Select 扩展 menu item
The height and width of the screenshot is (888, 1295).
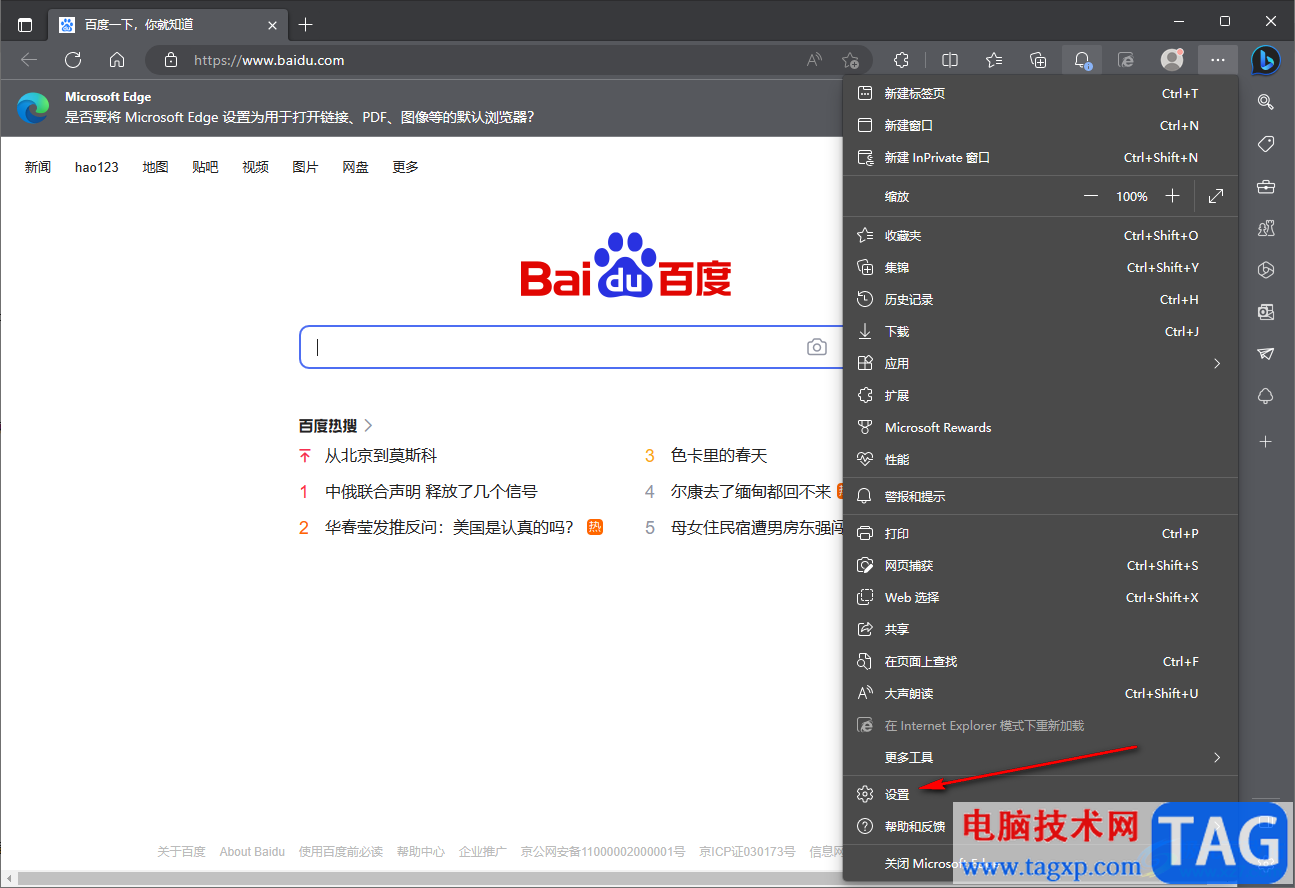(1040, 395)
